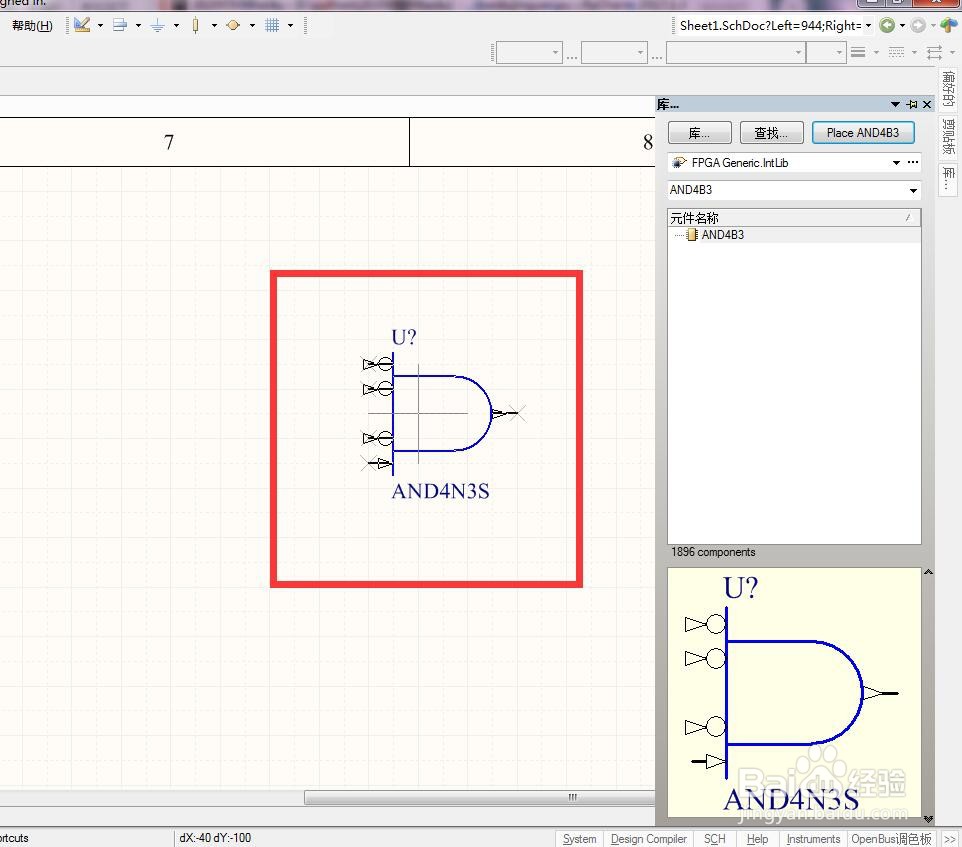Screen dimensions: 962x847
Task: Open the 库 panel options dropdown triangle
Action: coord(895,105)
